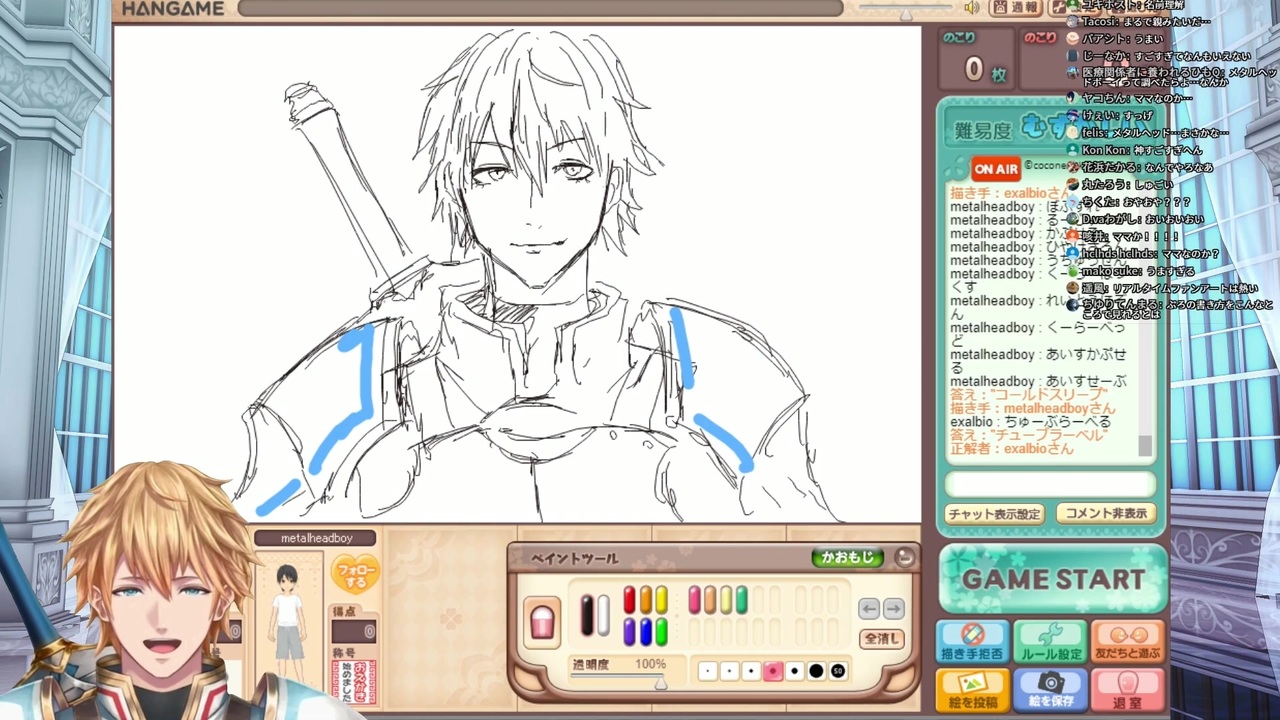Pick the bright green color pen
This screenshot has height=720, width=1280.
pos(661,632)
